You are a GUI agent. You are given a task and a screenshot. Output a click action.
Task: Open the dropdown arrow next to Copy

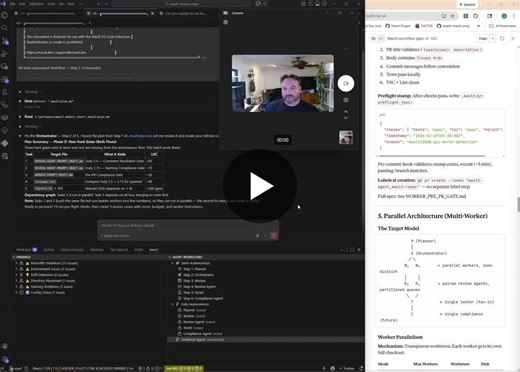(x=492, y=39)
